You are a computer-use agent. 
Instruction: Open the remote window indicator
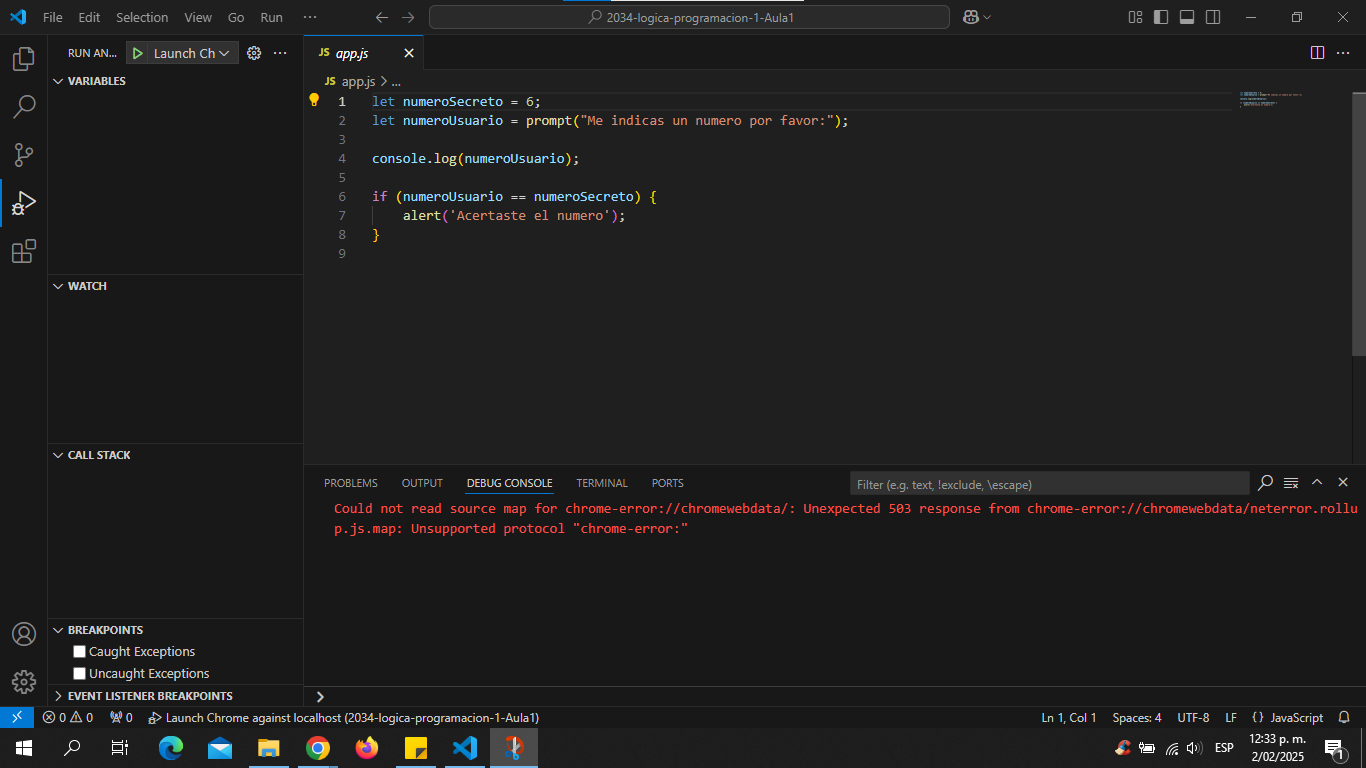coord(17,717)
